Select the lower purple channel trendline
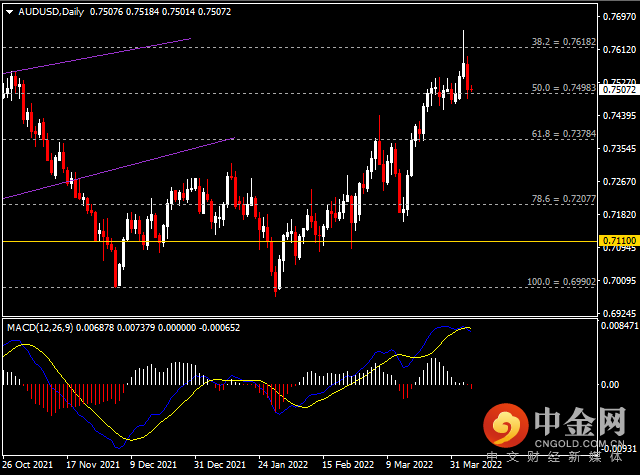Image resolution: width=640 pixels, height=475 pixels. click(x=118, y=168)
